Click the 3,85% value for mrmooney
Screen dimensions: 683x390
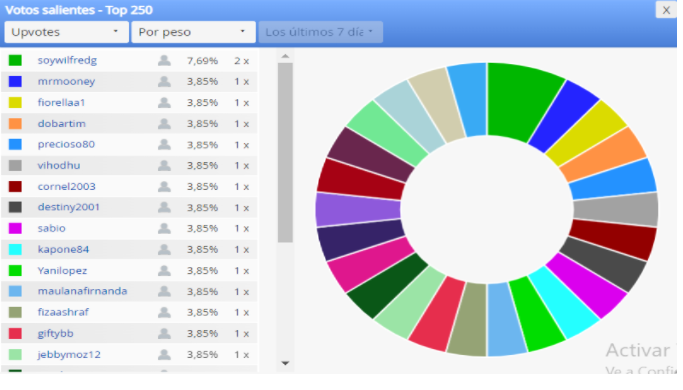203,81
